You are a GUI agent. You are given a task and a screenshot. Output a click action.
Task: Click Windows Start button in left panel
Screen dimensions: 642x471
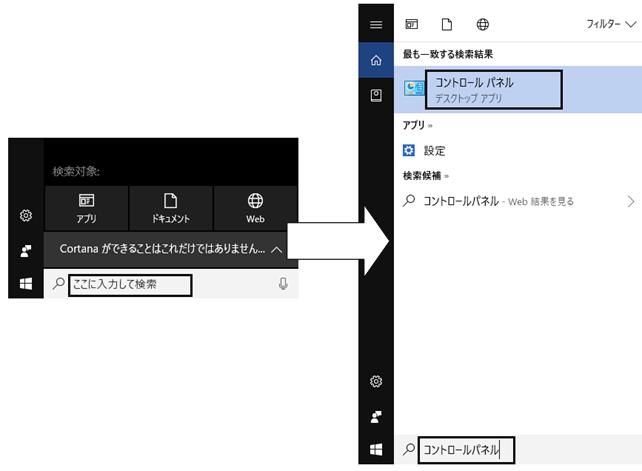coord(26,283)
